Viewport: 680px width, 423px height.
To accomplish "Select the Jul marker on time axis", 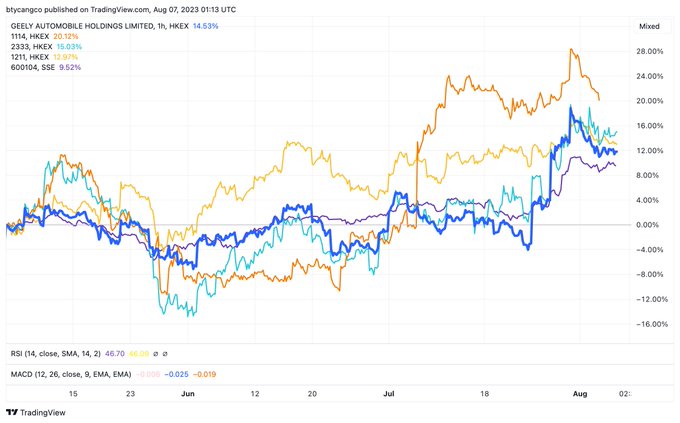I will tap(388, 395).
